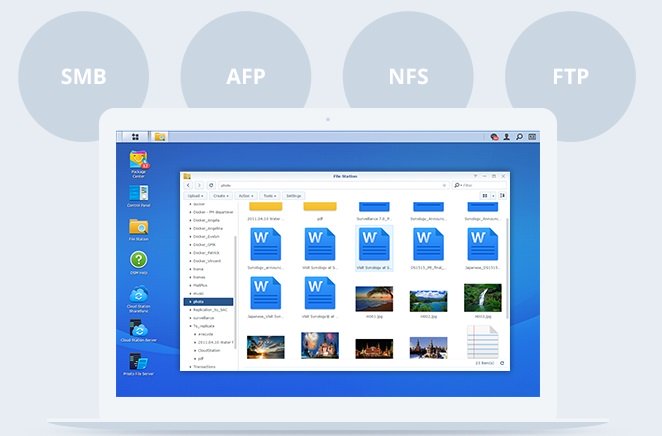Select the photo folder in the tree
This screenshot has height=436, width=662.
[200, 301]
